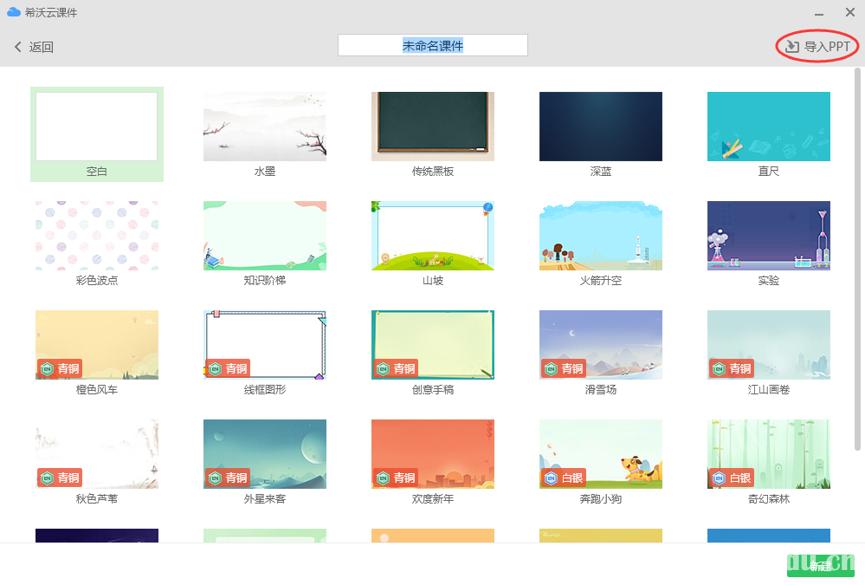
Task: Click the 希沃云课件 cloud icon in title bar
Action: tap(15, 13)
